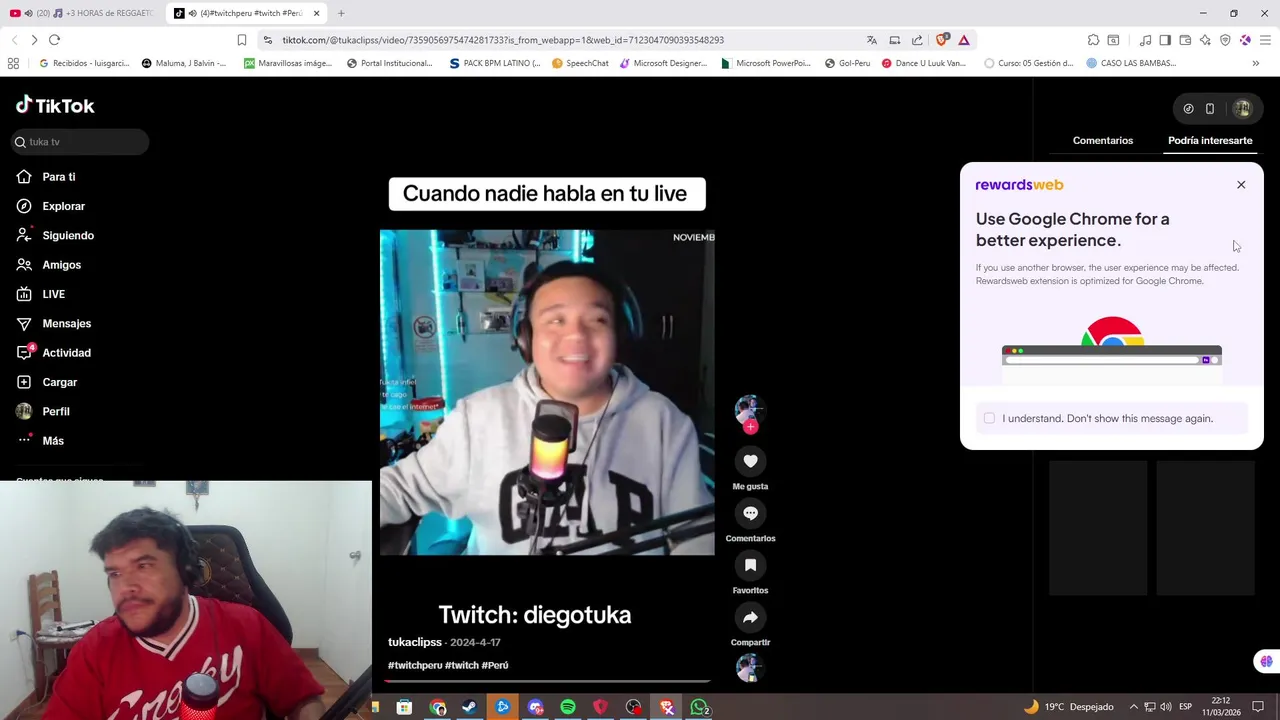Click the translate icon in the address bar

coord(872,40)
